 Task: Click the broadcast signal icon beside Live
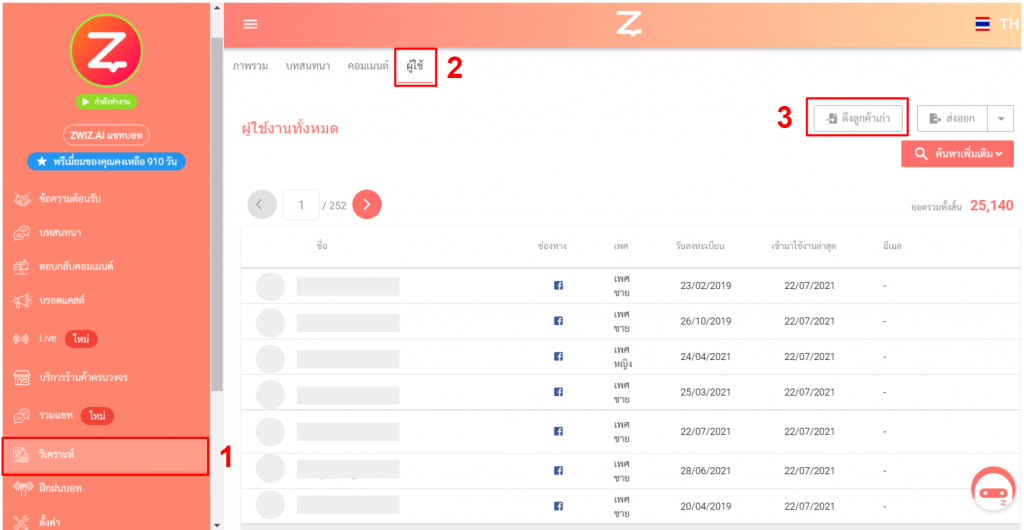click(22, 339)
